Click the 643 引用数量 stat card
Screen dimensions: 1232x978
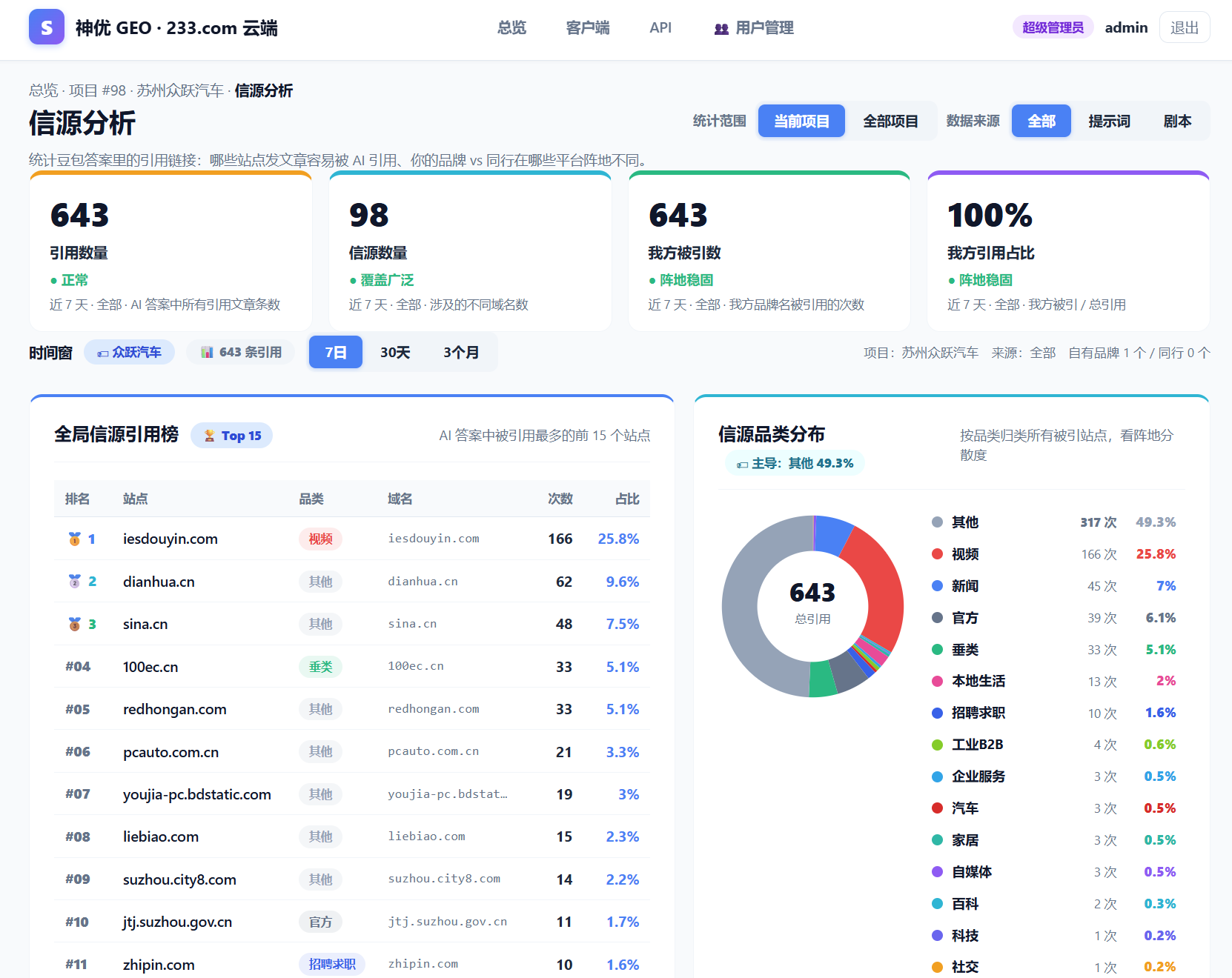(x=170, y=252)
